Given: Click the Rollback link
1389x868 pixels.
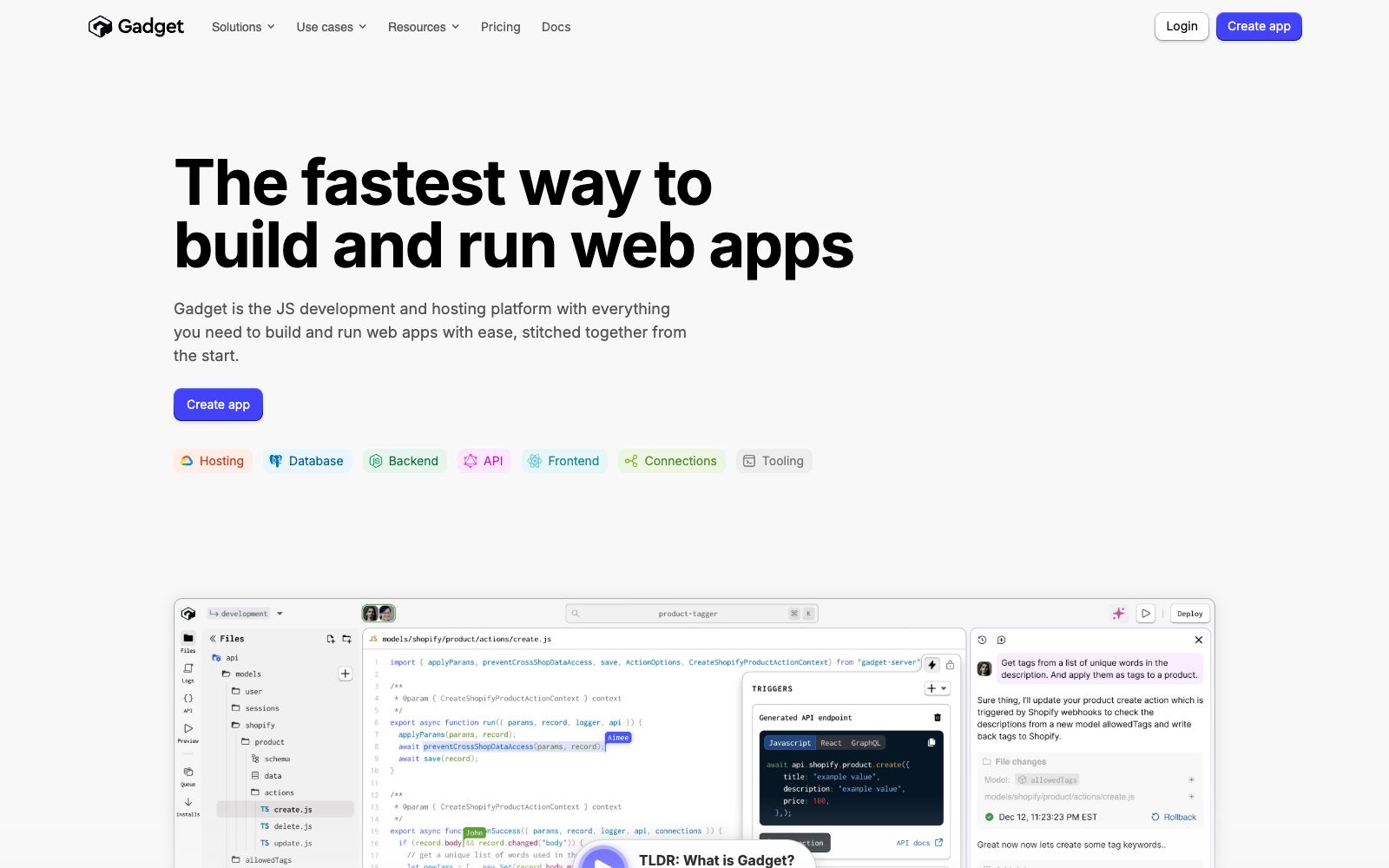Looking at the screenshot, I should coord(1174,817).
